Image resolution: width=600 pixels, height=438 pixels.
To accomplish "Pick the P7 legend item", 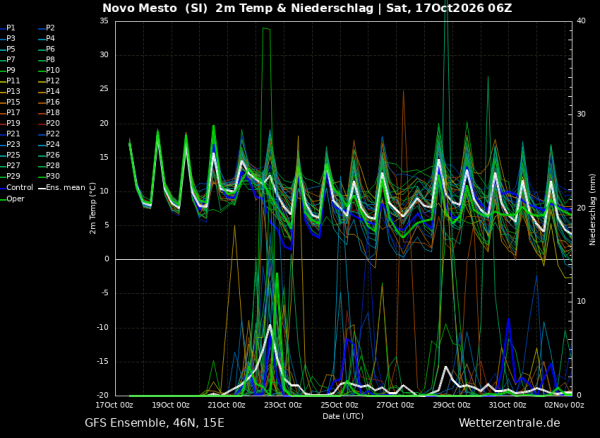I will click(8, 60).
